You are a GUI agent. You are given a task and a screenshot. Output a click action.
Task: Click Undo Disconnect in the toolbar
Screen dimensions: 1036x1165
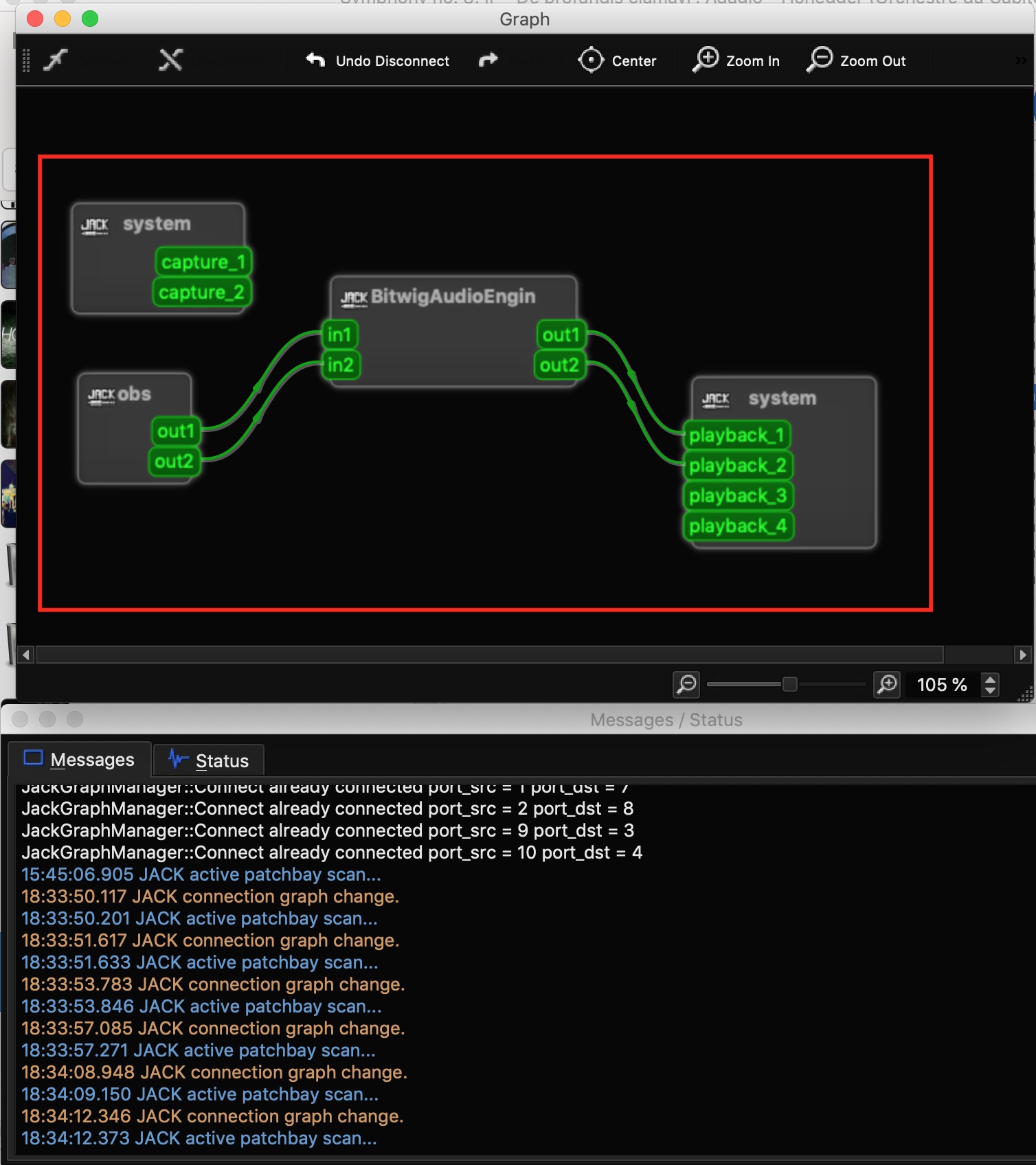coord(377,60)
